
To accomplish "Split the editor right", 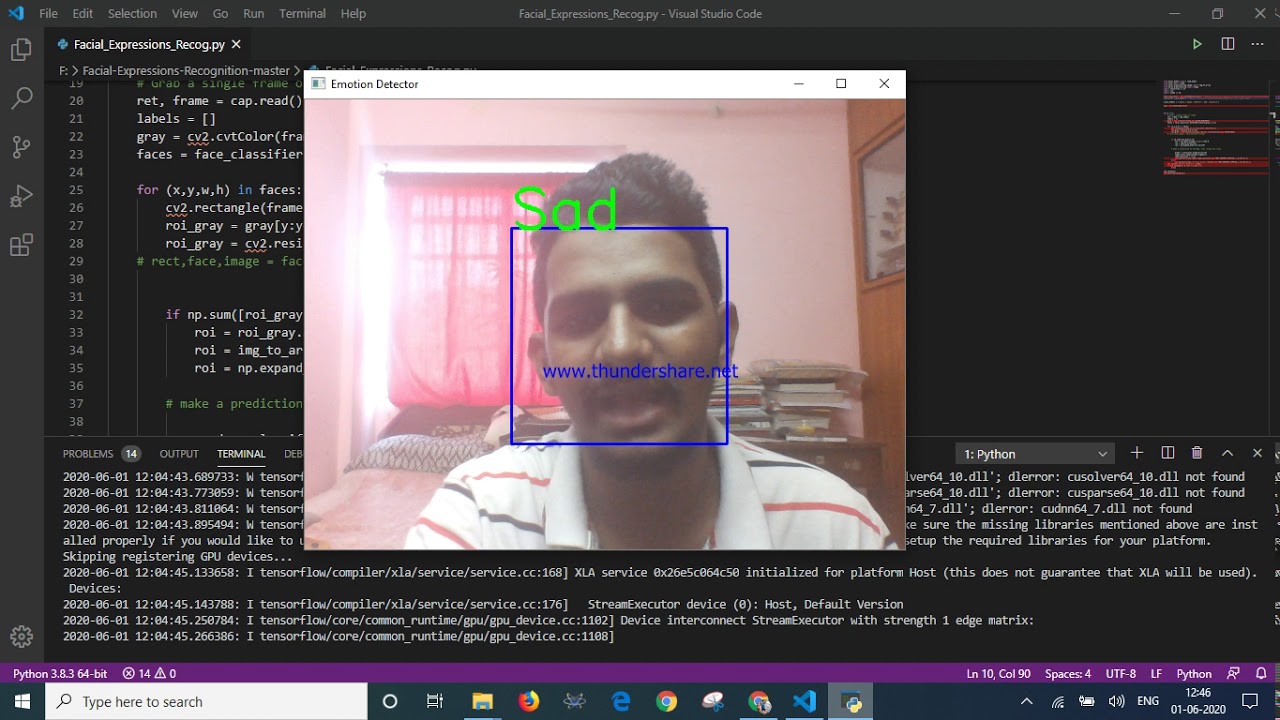I will [1228, 44].
